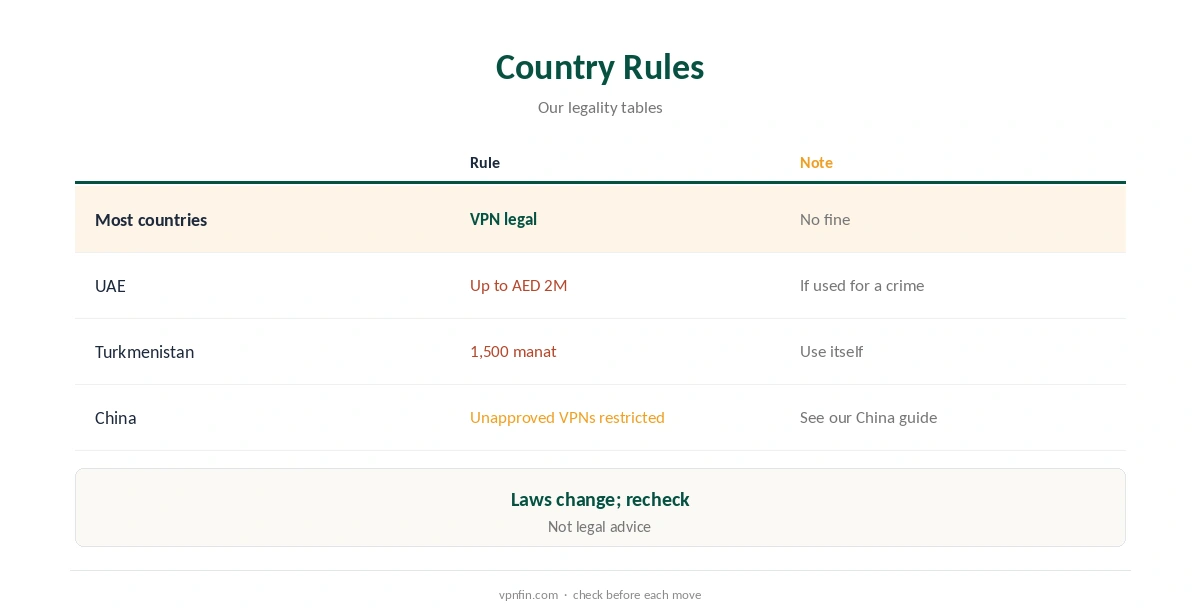Click the "Use itself" note

pyautogui.click(x=831, y=352)
